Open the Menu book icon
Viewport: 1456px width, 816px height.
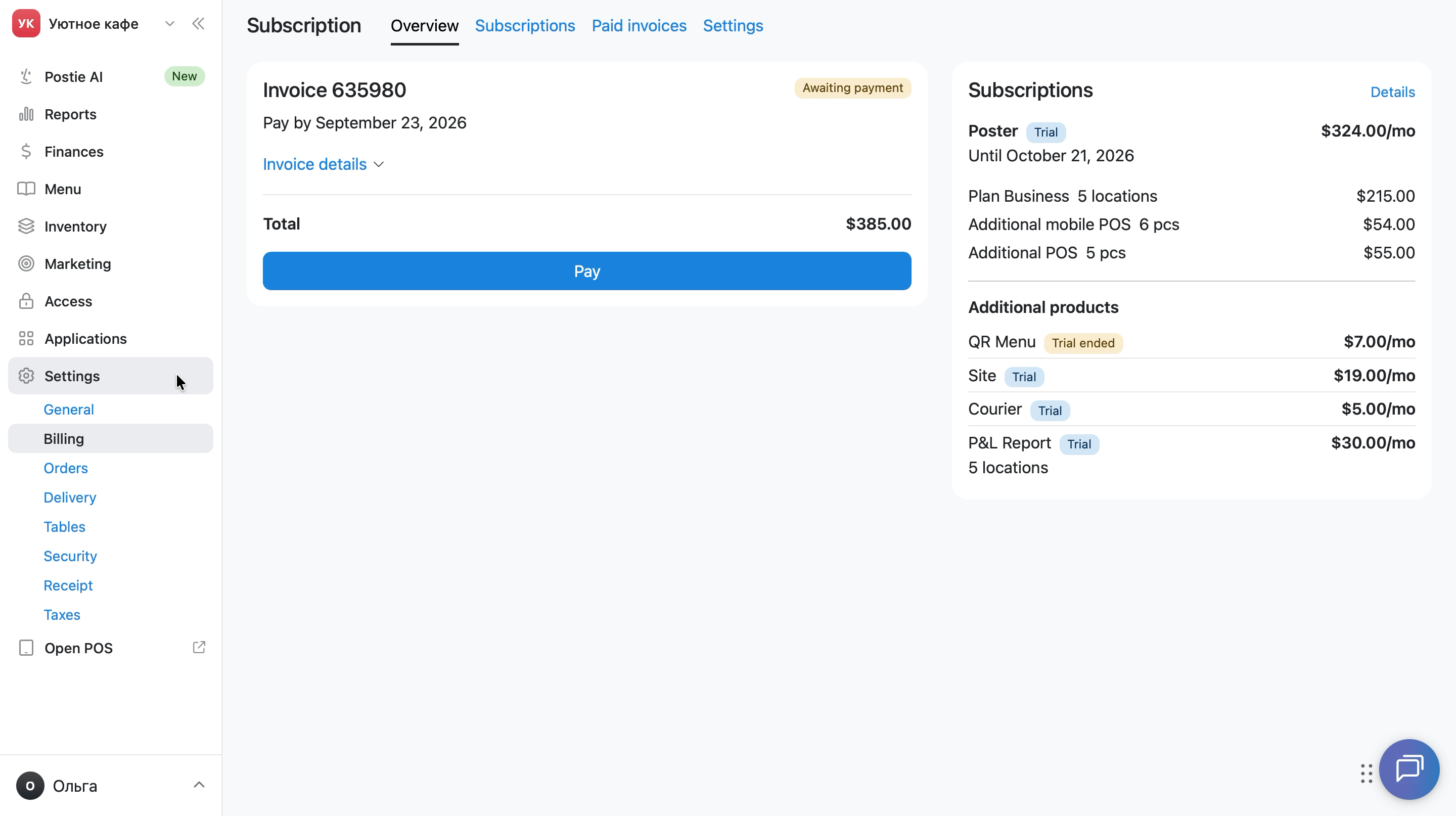26,189
